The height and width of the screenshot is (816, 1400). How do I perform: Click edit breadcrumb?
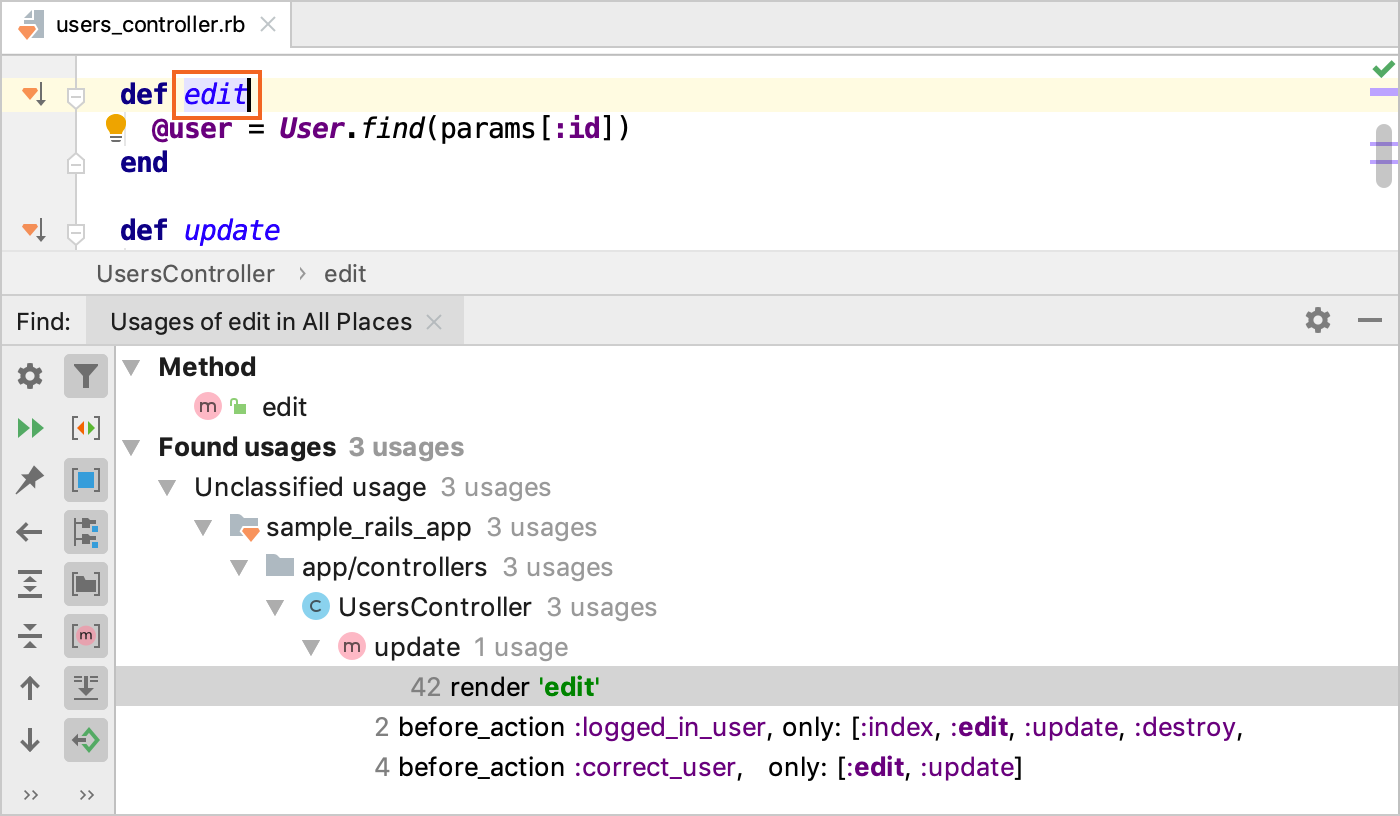pyautogui.click(x=345, y=274)
